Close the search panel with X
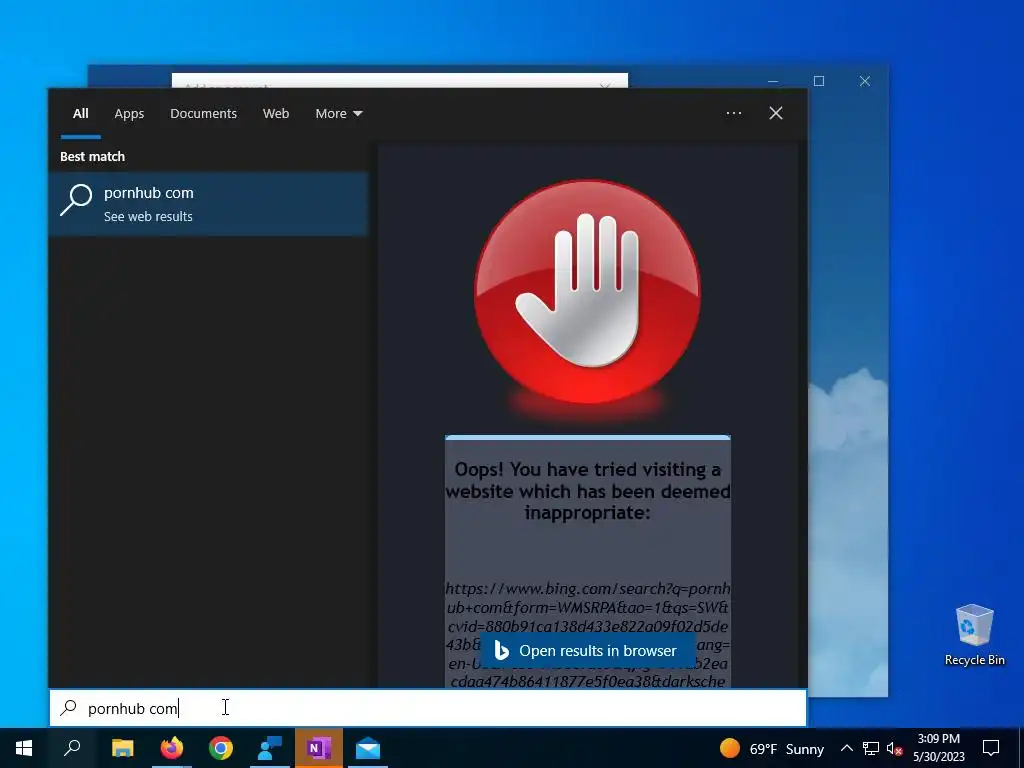Viewport: 1024px width, 768px height. (775, 113)
